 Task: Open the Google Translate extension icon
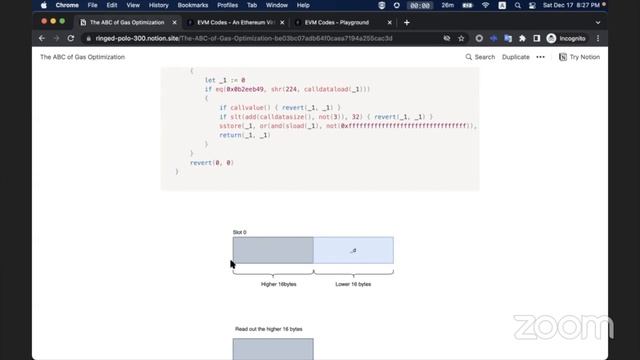[x=508, y=38]
